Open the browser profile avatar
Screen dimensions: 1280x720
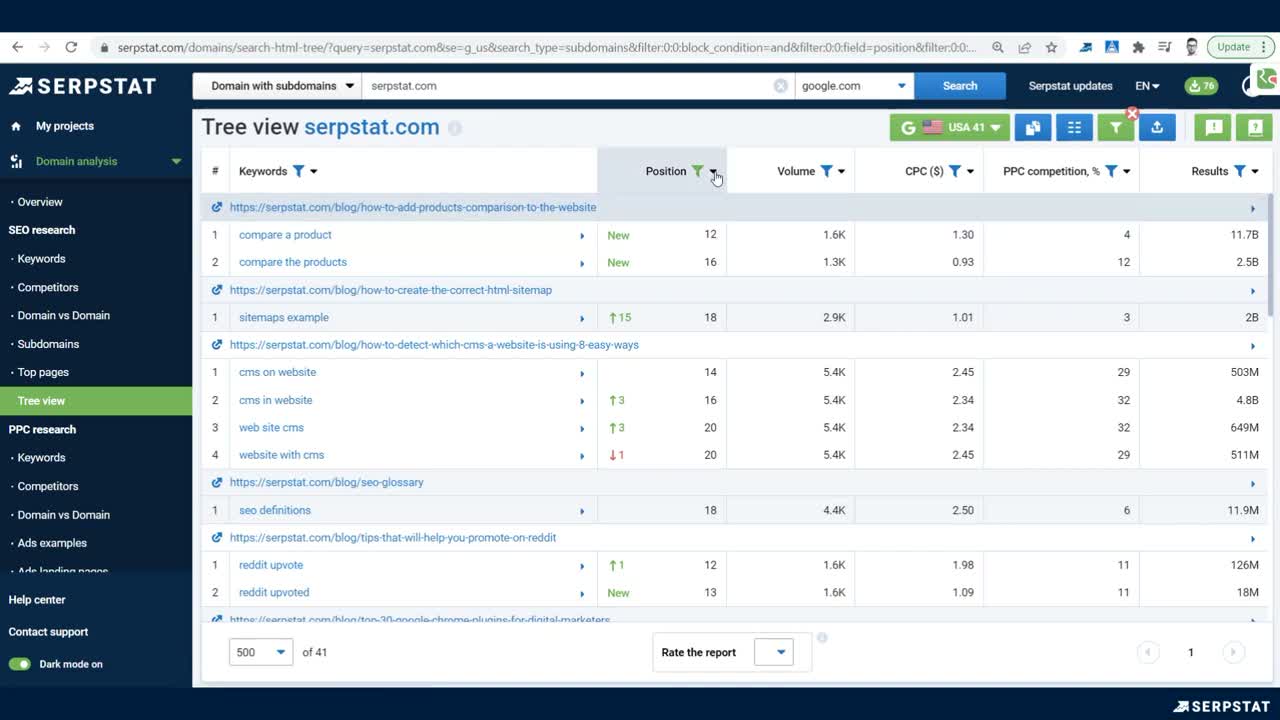1191,47
